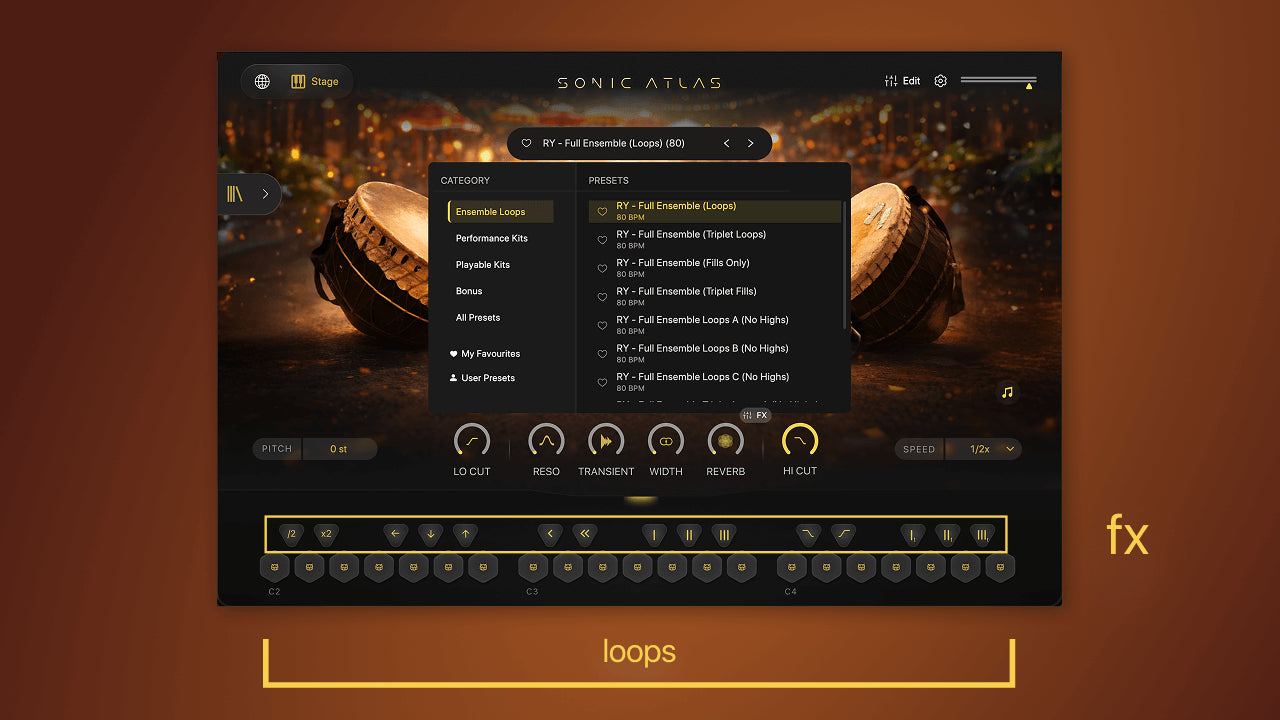Go to the next preset
This screenshot has width=1280, height=720.
tap(751, 143)
